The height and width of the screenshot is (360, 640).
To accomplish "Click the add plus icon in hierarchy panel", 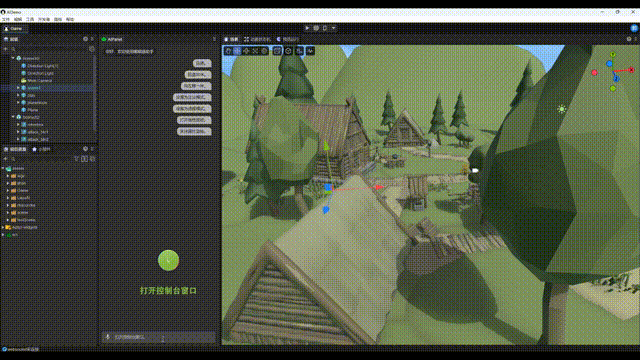I will click(x=6, y=49).
